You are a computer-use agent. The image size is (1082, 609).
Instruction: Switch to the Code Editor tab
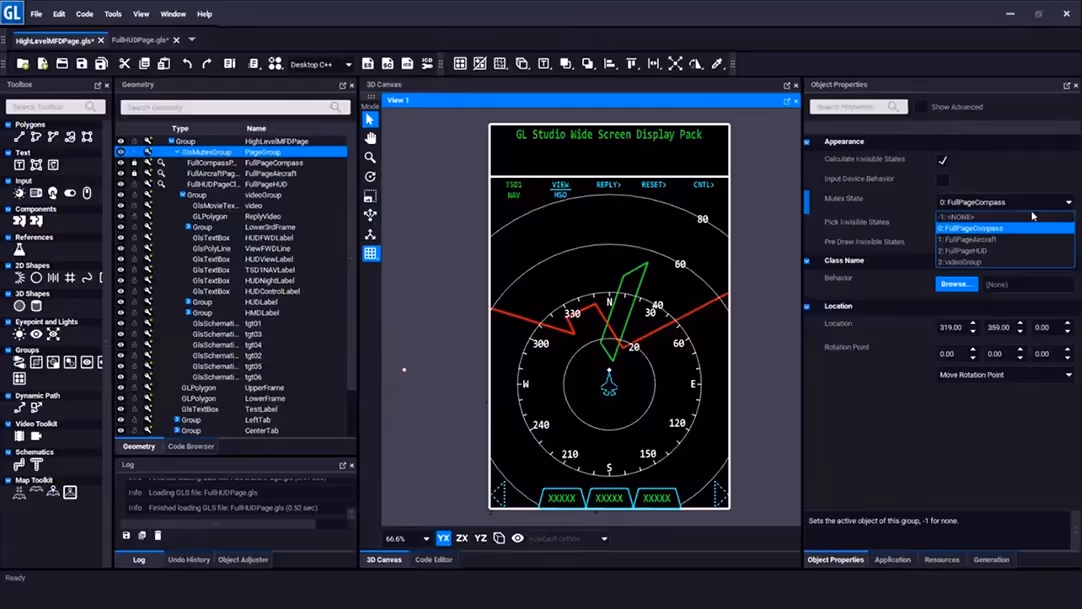(433, 559)
